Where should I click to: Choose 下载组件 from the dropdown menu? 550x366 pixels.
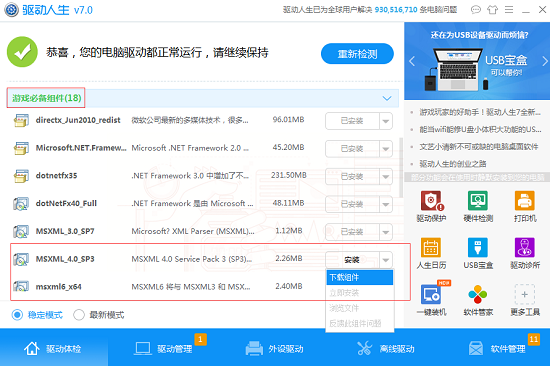coord(360,277)
